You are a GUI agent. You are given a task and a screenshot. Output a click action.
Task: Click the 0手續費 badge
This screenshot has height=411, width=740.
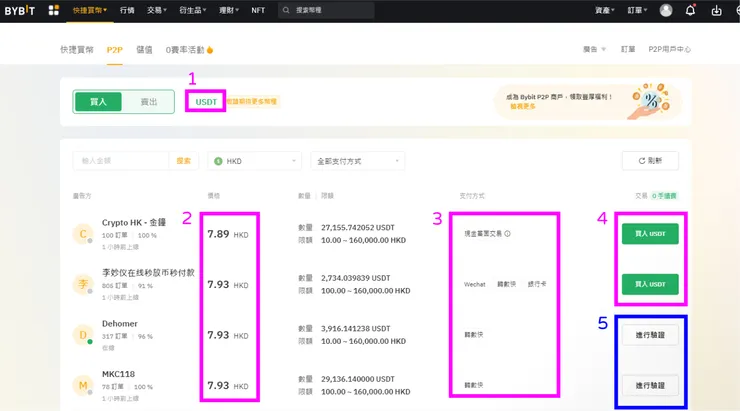(x=664, y=196)
